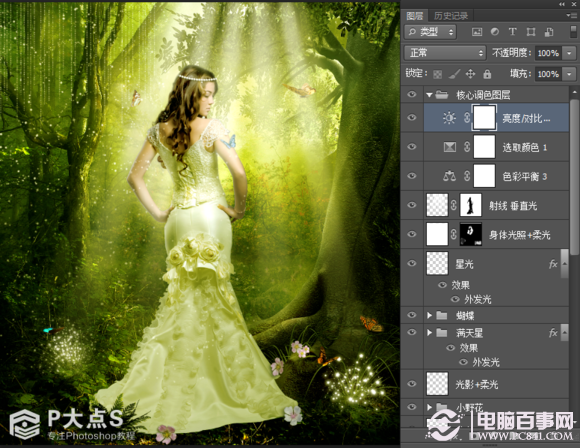The image size is (580, 448).
Task: Select the 星光 layer thumbnail
Action: pyautogui.click(x=437, y=263)
